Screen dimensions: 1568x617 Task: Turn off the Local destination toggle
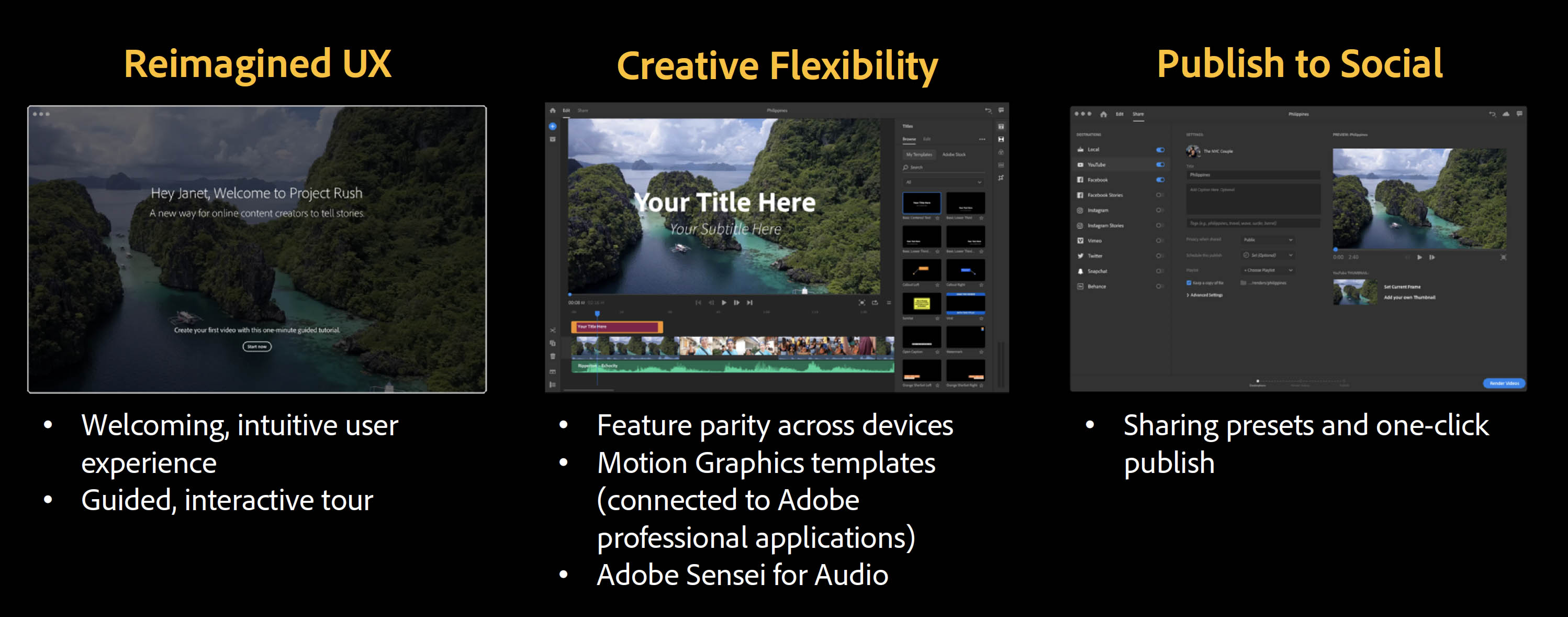[1160, 150]
